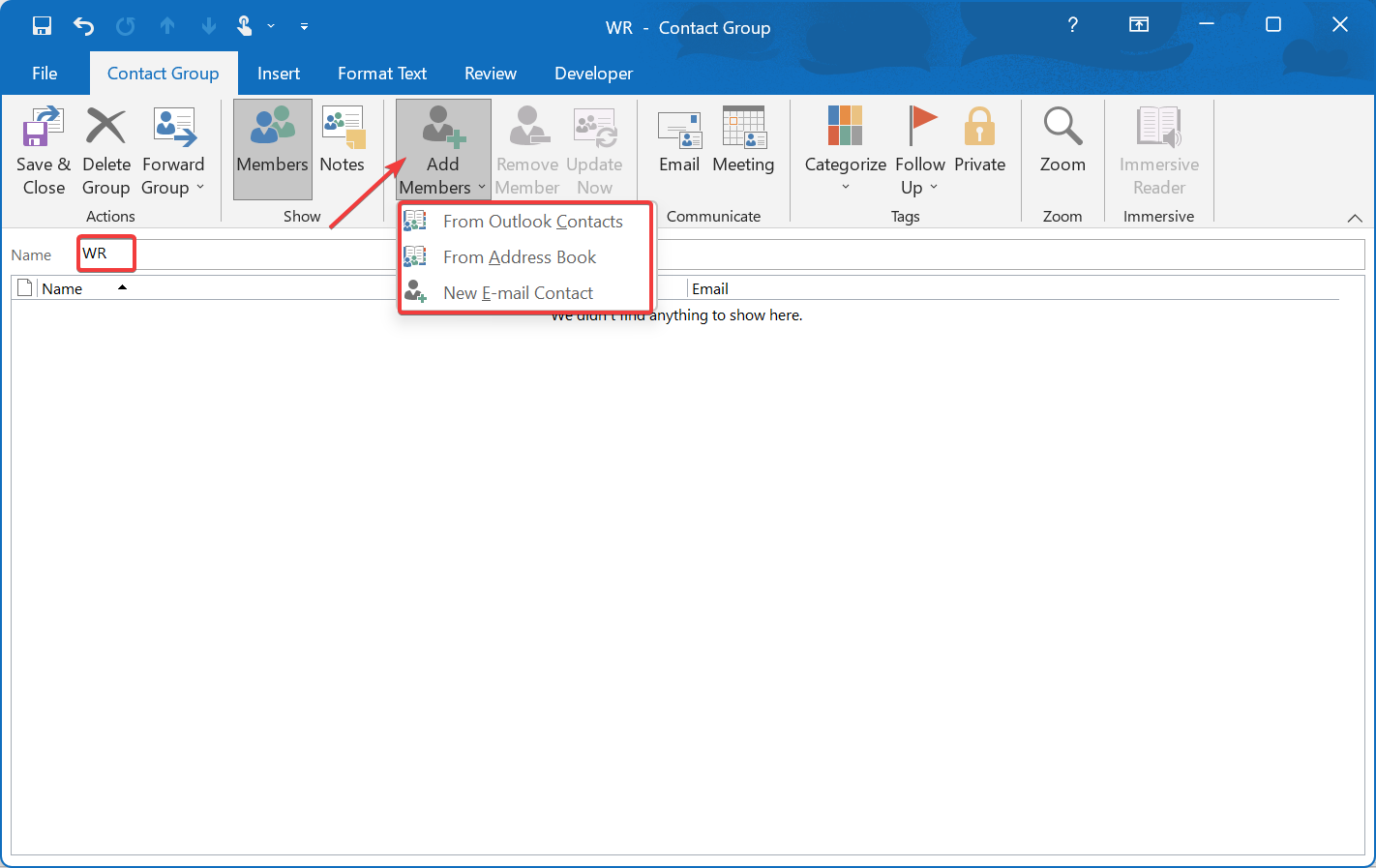Choose 'New E-mail Contact' option
This screenshot has width=1376, height=868.
coord(518,292)
